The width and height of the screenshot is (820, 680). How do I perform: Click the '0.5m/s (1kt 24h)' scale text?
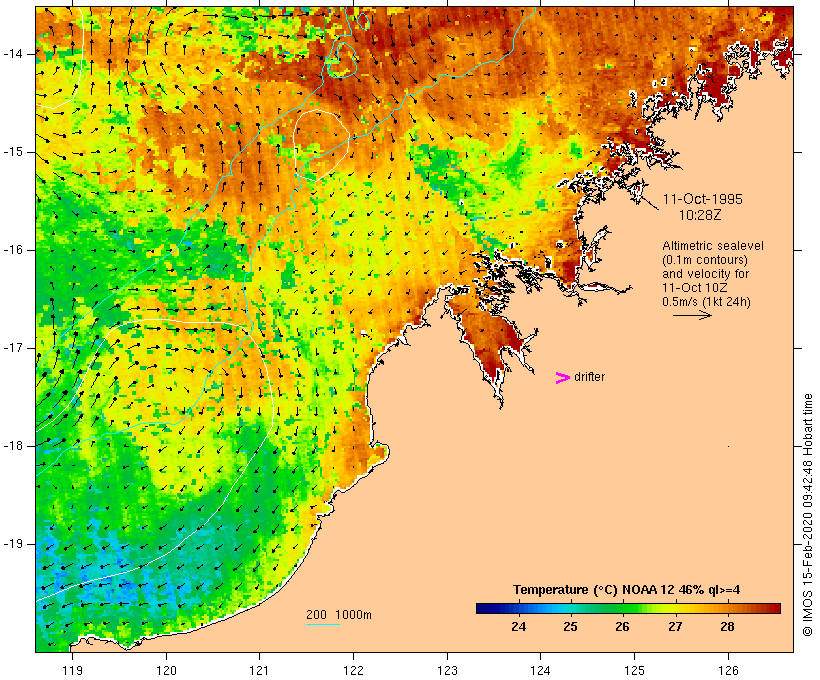[707, 302]
